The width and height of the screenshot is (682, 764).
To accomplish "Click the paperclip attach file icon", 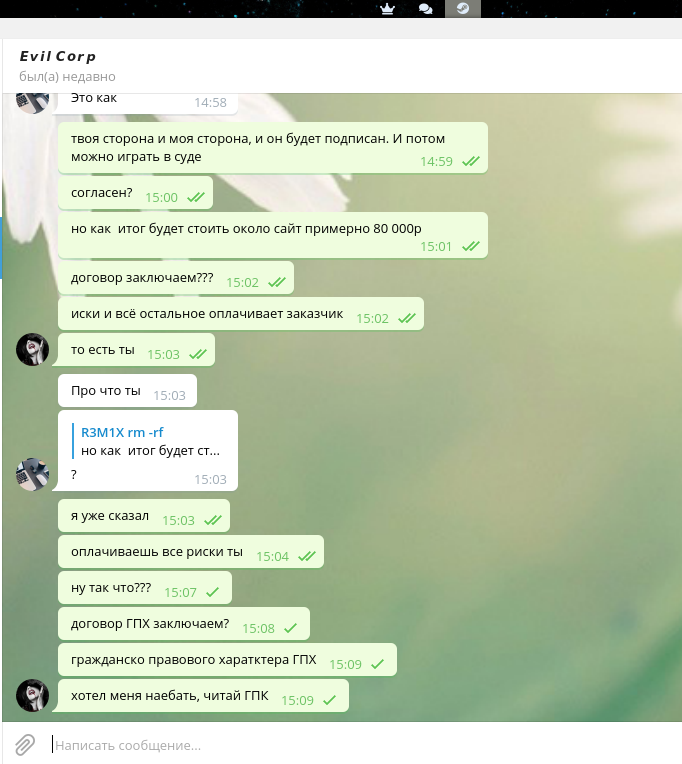I will [x=25, y=745].
